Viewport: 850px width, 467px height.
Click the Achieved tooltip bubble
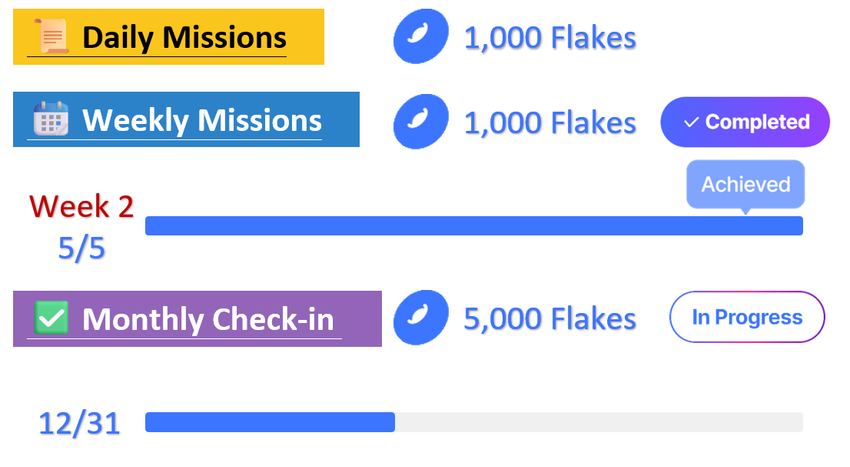pos(745,185)
